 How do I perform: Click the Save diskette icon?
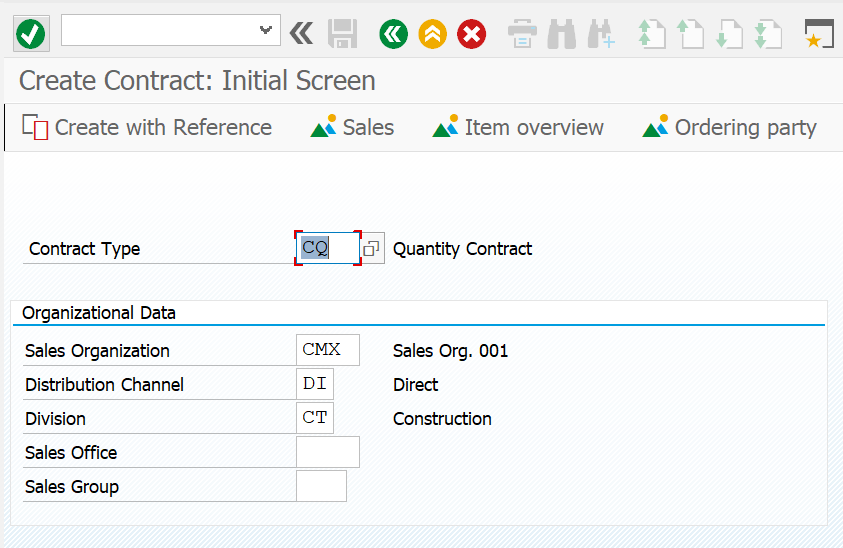click(343, 34)
